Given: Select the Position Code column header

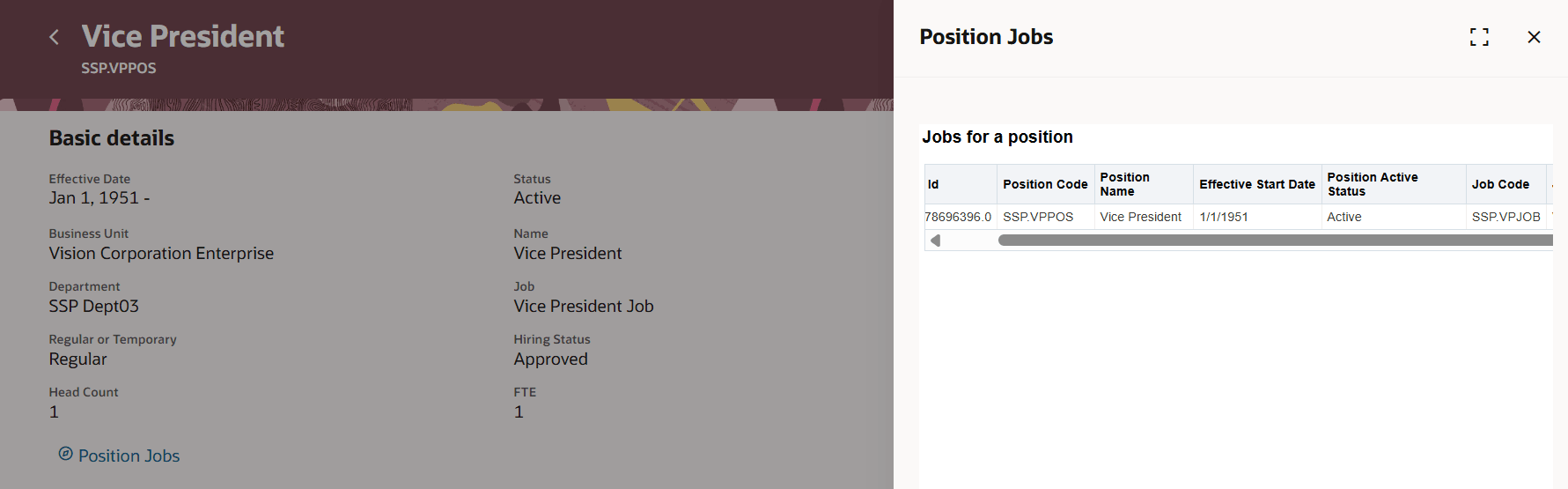Looking at the screenshot, I should click(x=1045, y=184).
